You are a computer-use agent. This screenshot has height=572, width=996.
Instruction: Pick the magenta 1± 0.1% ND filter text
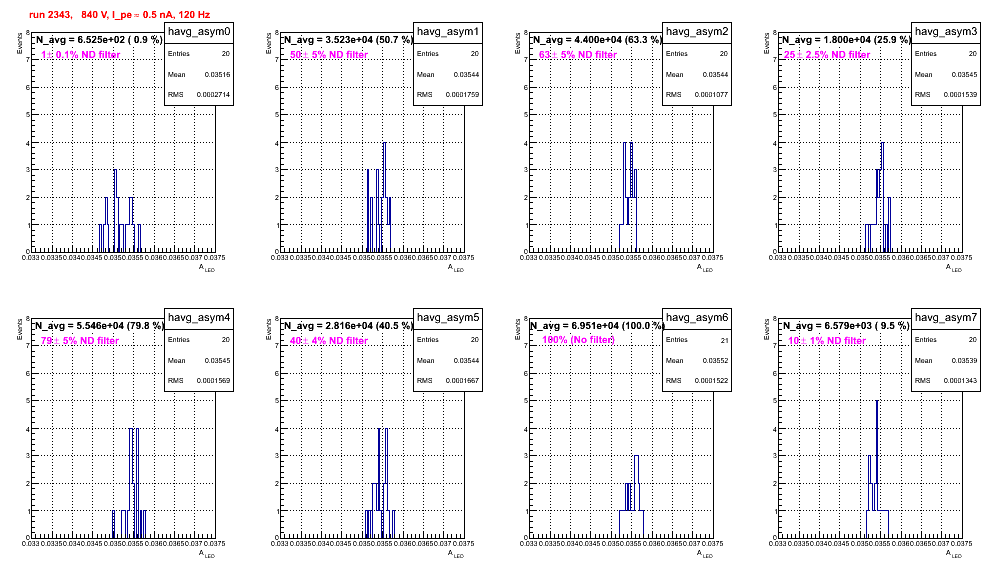[x=81, y=55]
